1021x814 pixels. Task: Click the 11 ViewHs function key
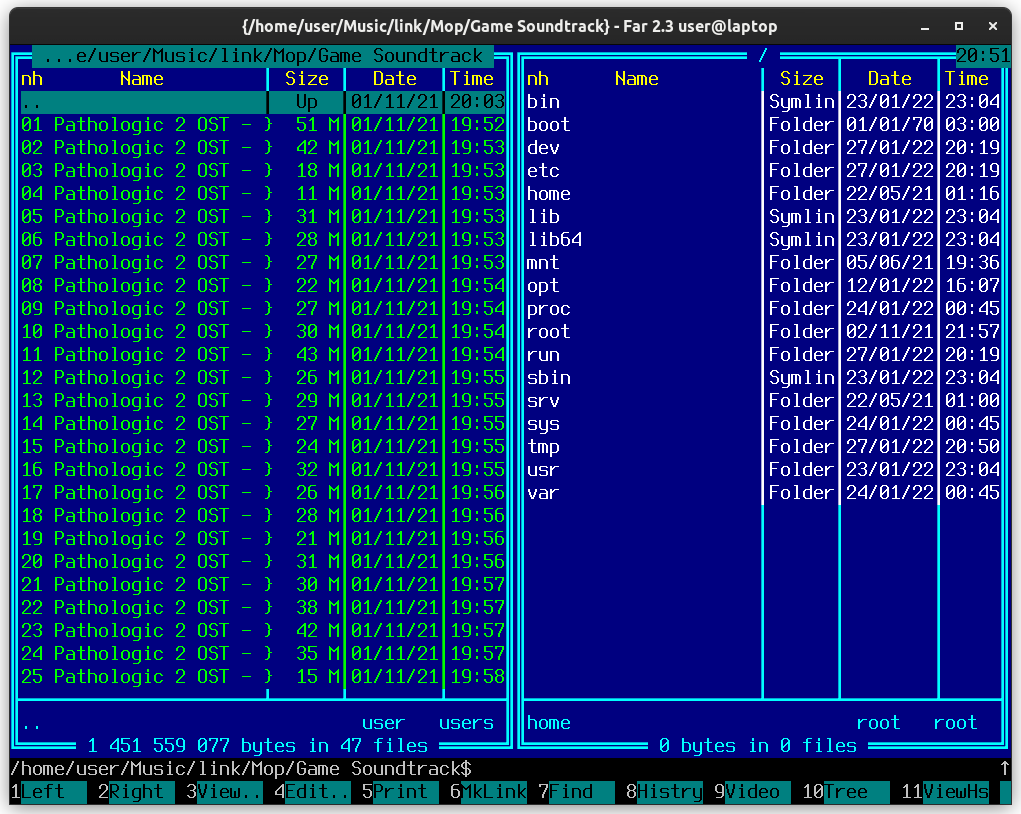945,792
